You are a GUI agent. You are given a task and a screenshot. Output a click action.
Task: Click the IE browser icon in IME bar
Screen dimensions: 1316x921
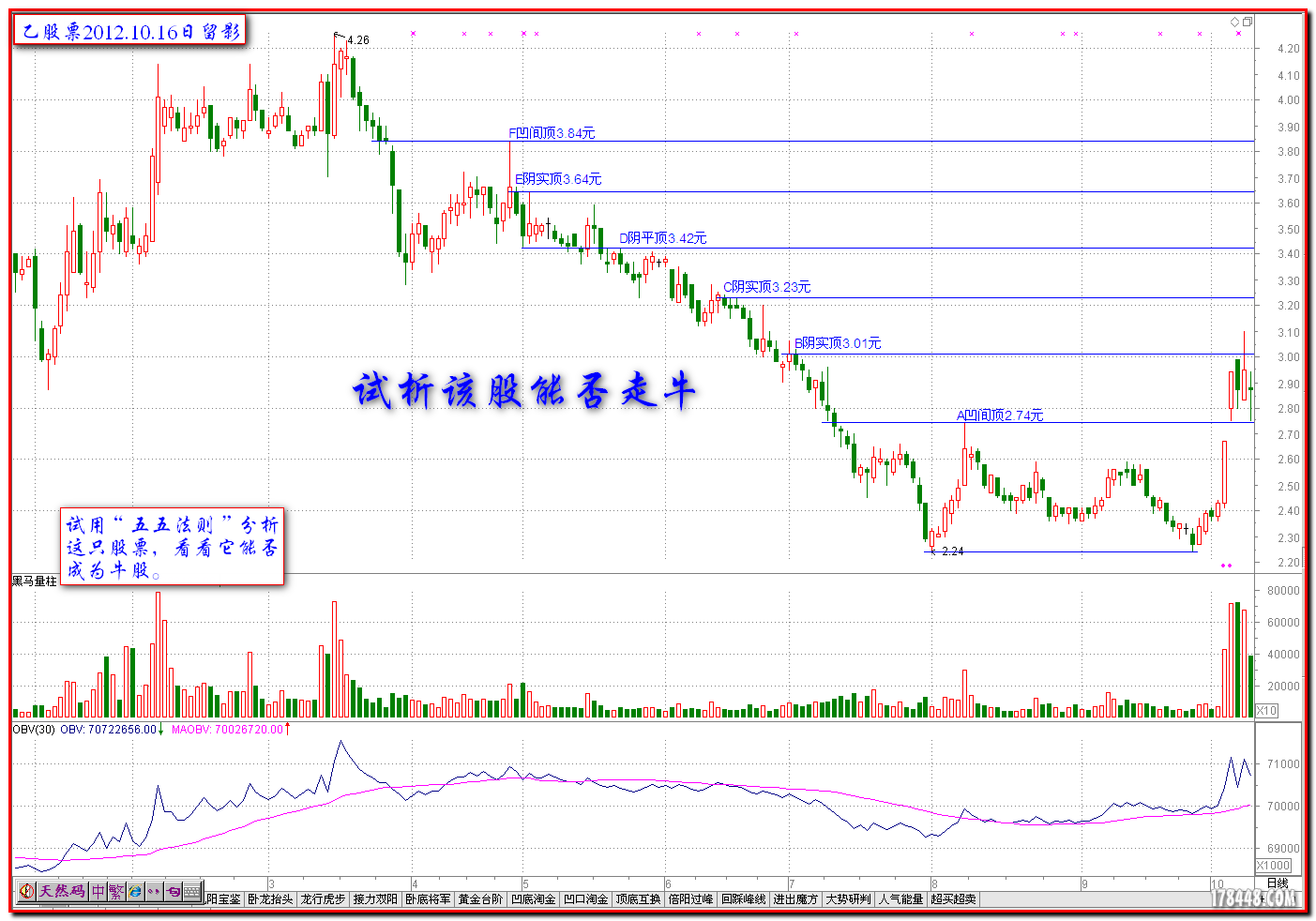pyautogui.click(x=135, y=891)
